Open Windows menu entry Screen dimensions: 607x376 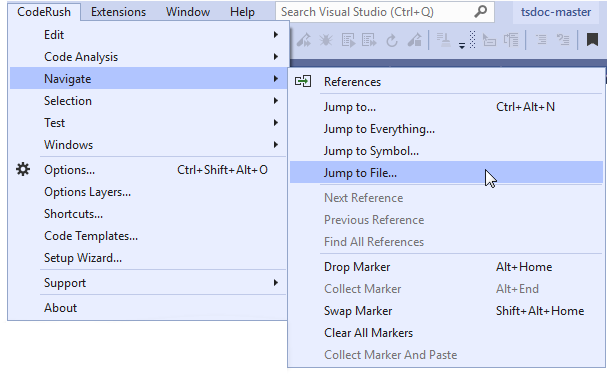coord(149,144)
